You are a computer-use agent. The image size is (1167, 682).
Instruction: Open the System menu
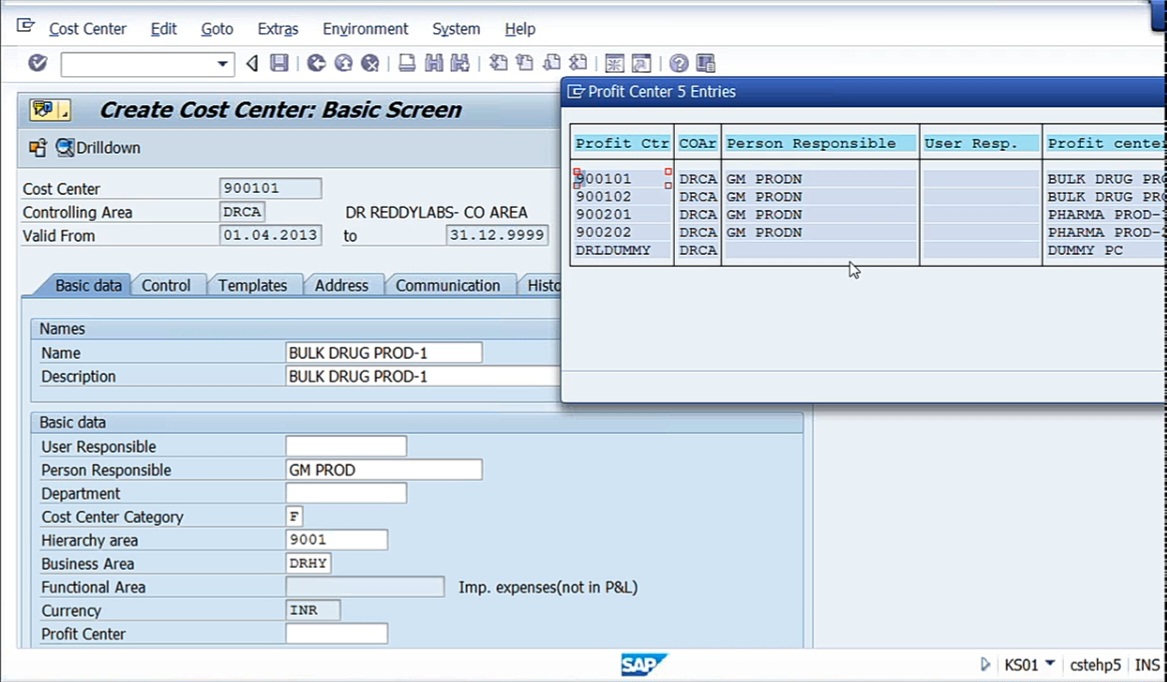click(456, 29)
